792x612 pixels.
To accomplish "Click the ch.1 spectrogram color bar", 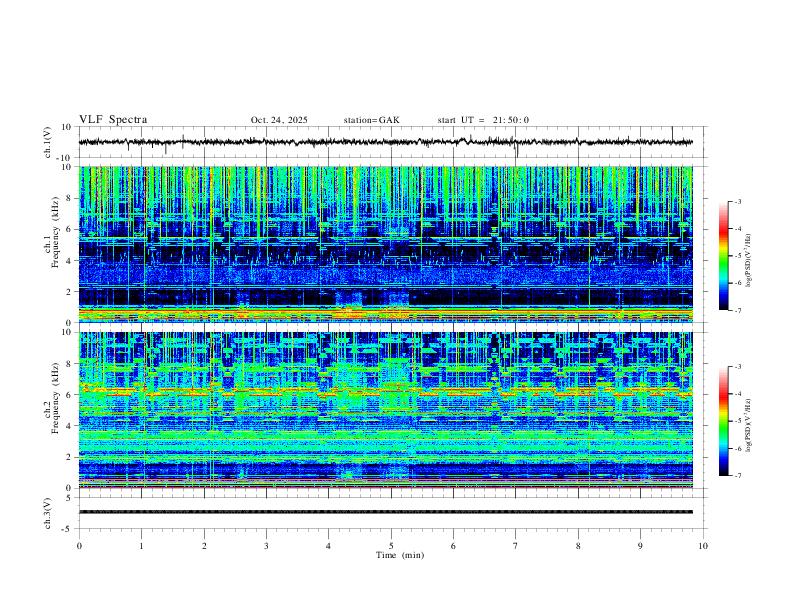I will (x=723, y=256).
